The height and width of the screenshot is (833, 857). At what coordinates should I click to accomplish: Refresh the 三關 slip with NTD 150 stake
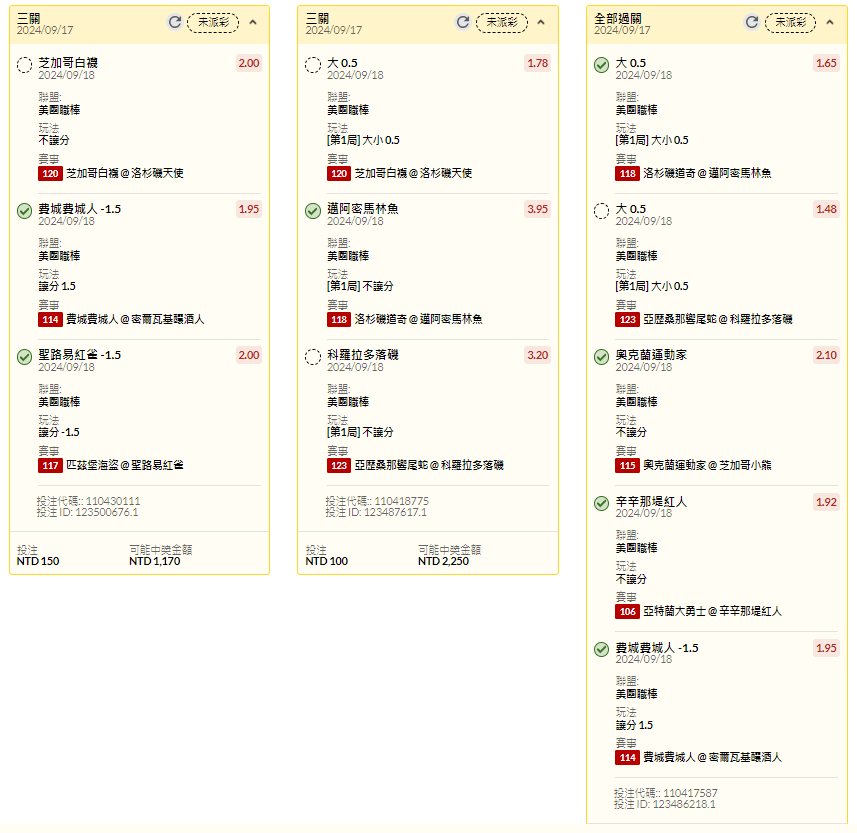click(x=175, y=22)
